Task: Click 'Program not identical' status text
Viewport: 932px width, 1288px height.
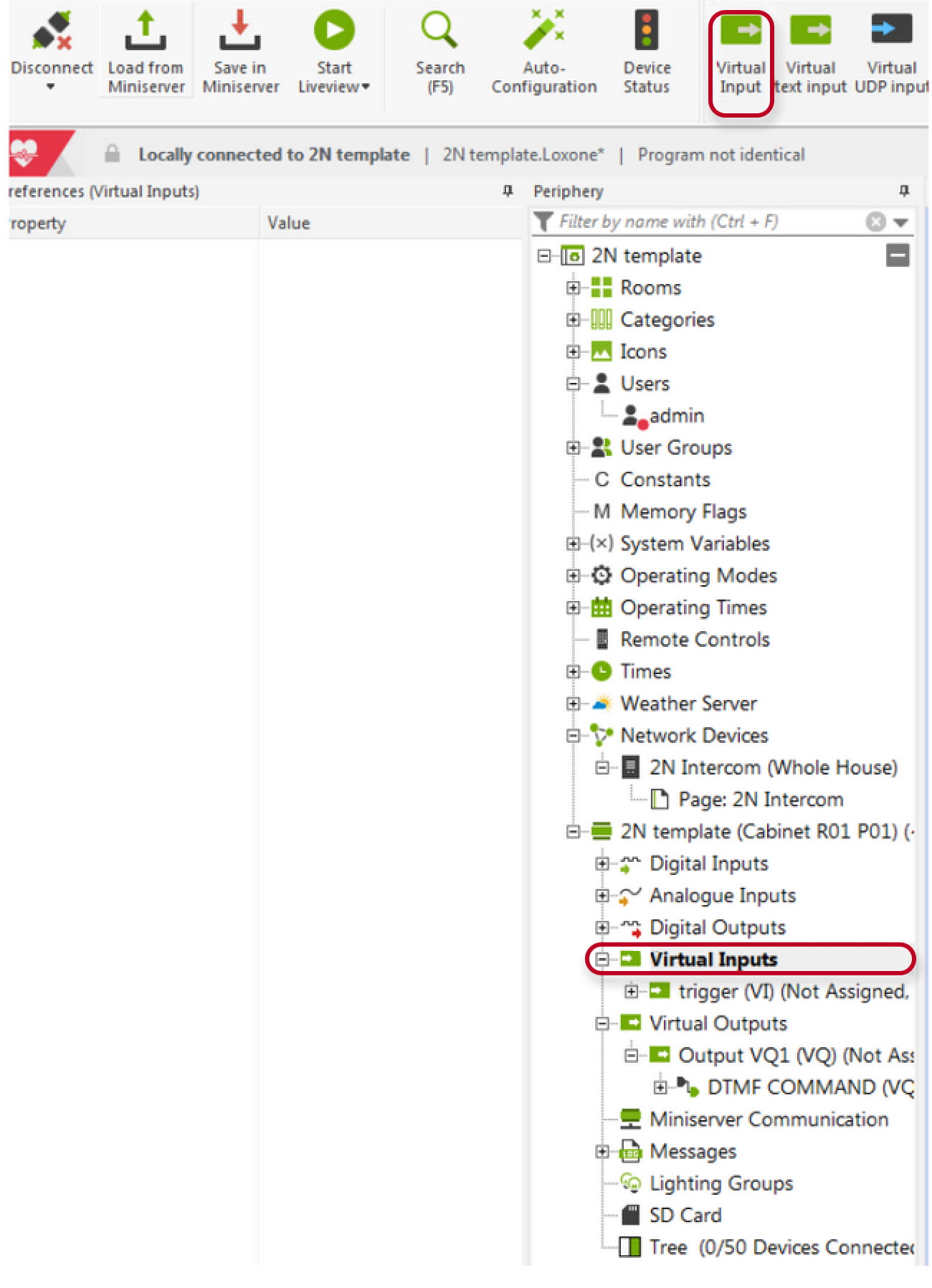Action: (x=721, y=154)
